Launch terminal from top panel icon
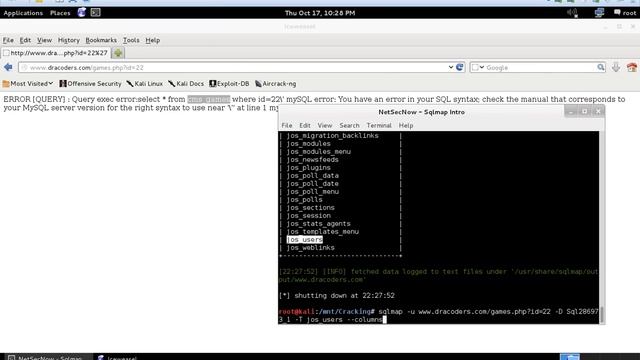 coord(96,13)
